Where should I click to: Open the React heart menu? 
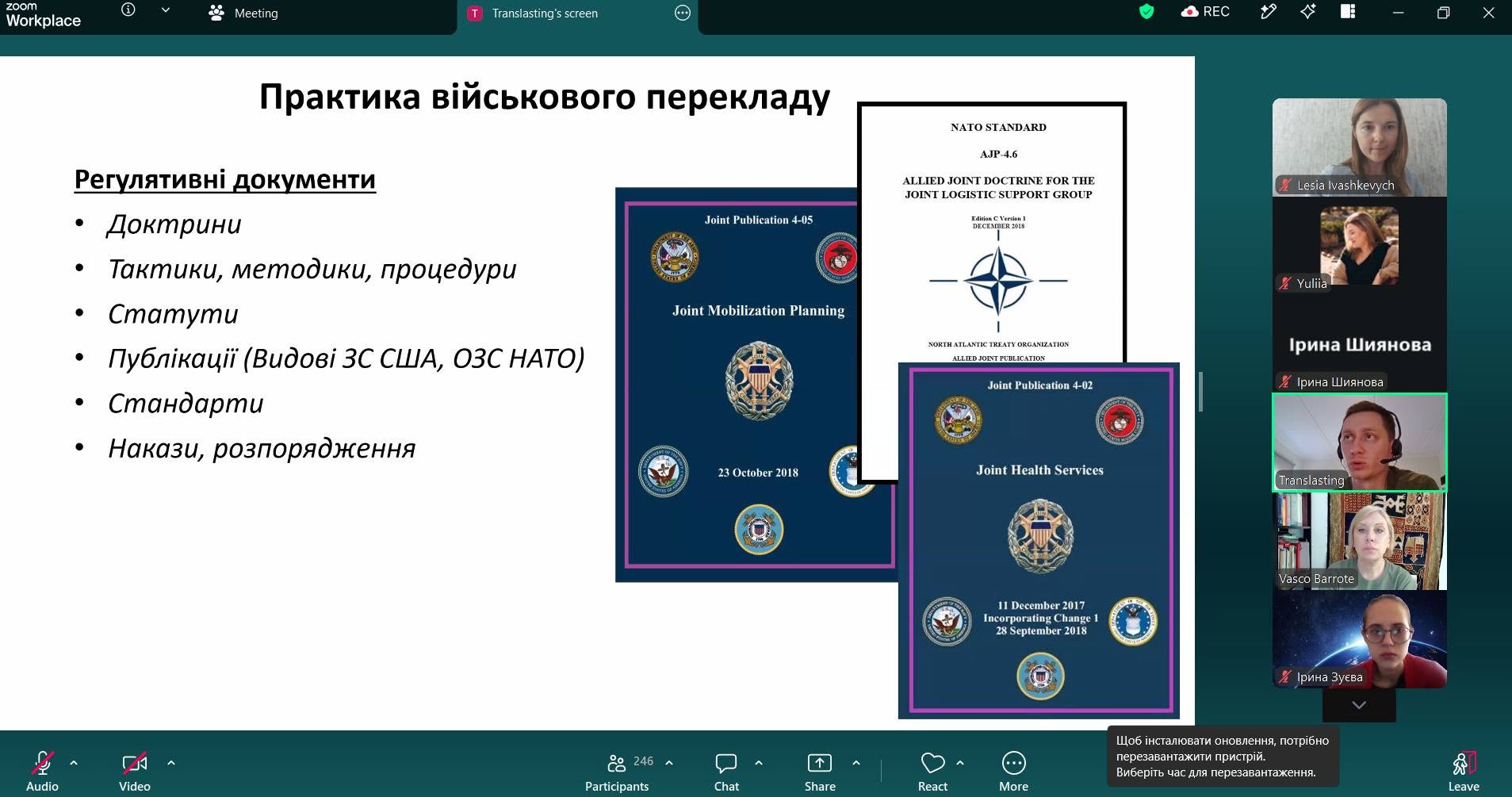click(932, 771)
